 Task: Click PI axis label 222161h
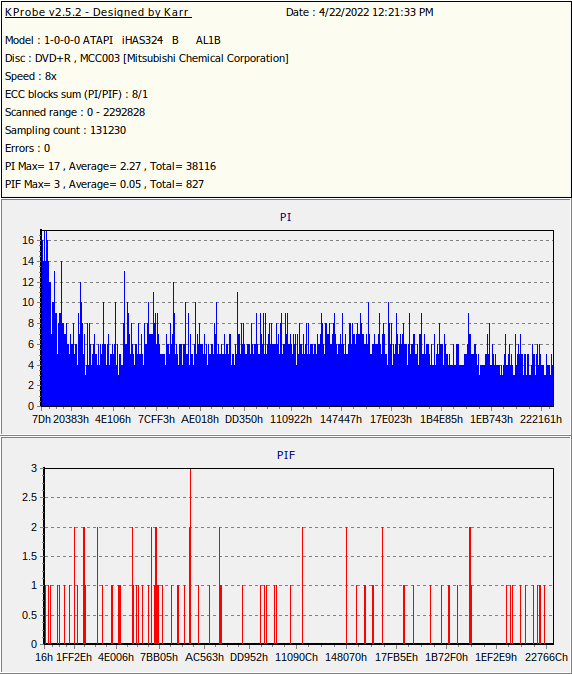click(541, 419)
